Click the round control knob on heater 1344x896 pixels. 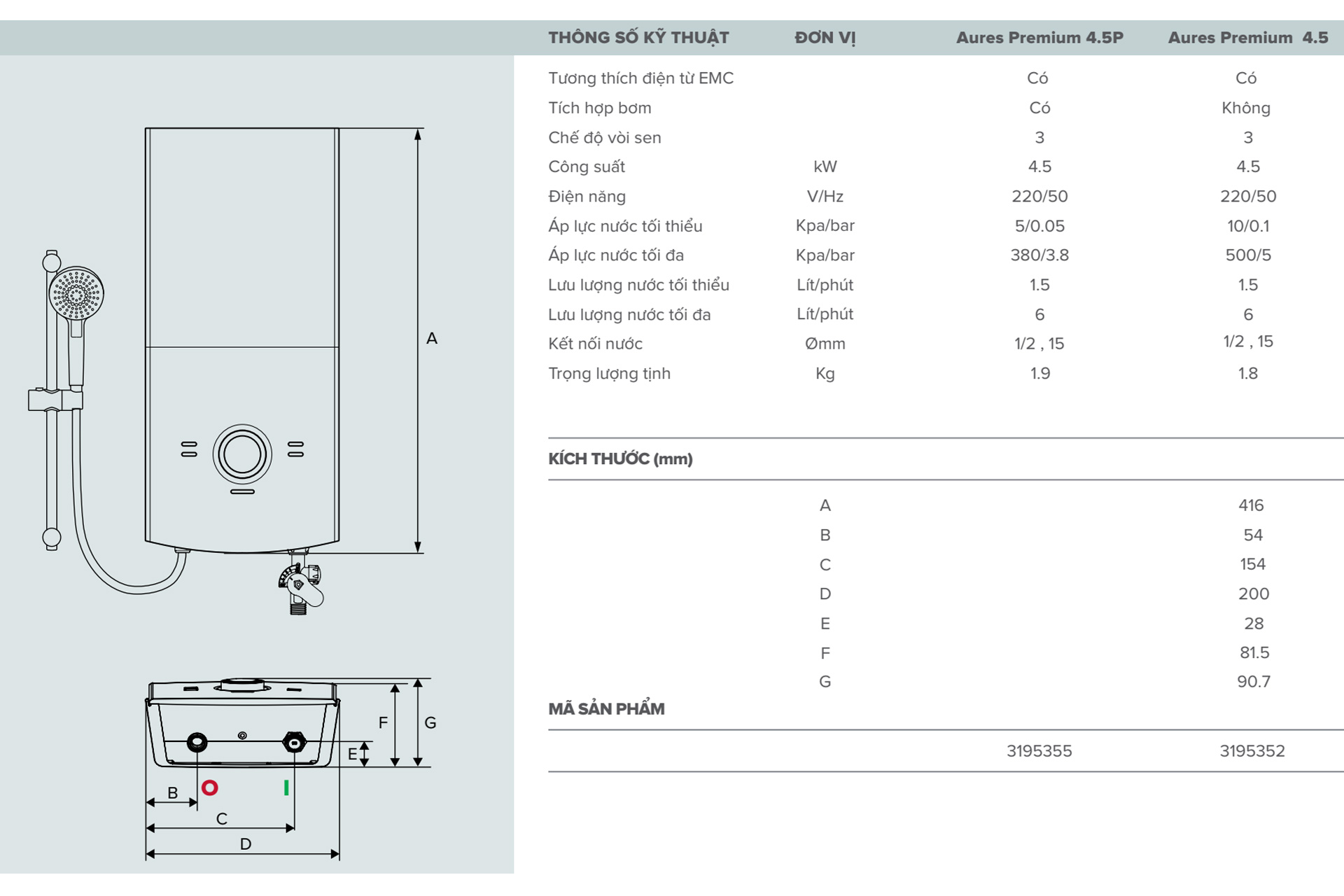[x=242, y=454]
